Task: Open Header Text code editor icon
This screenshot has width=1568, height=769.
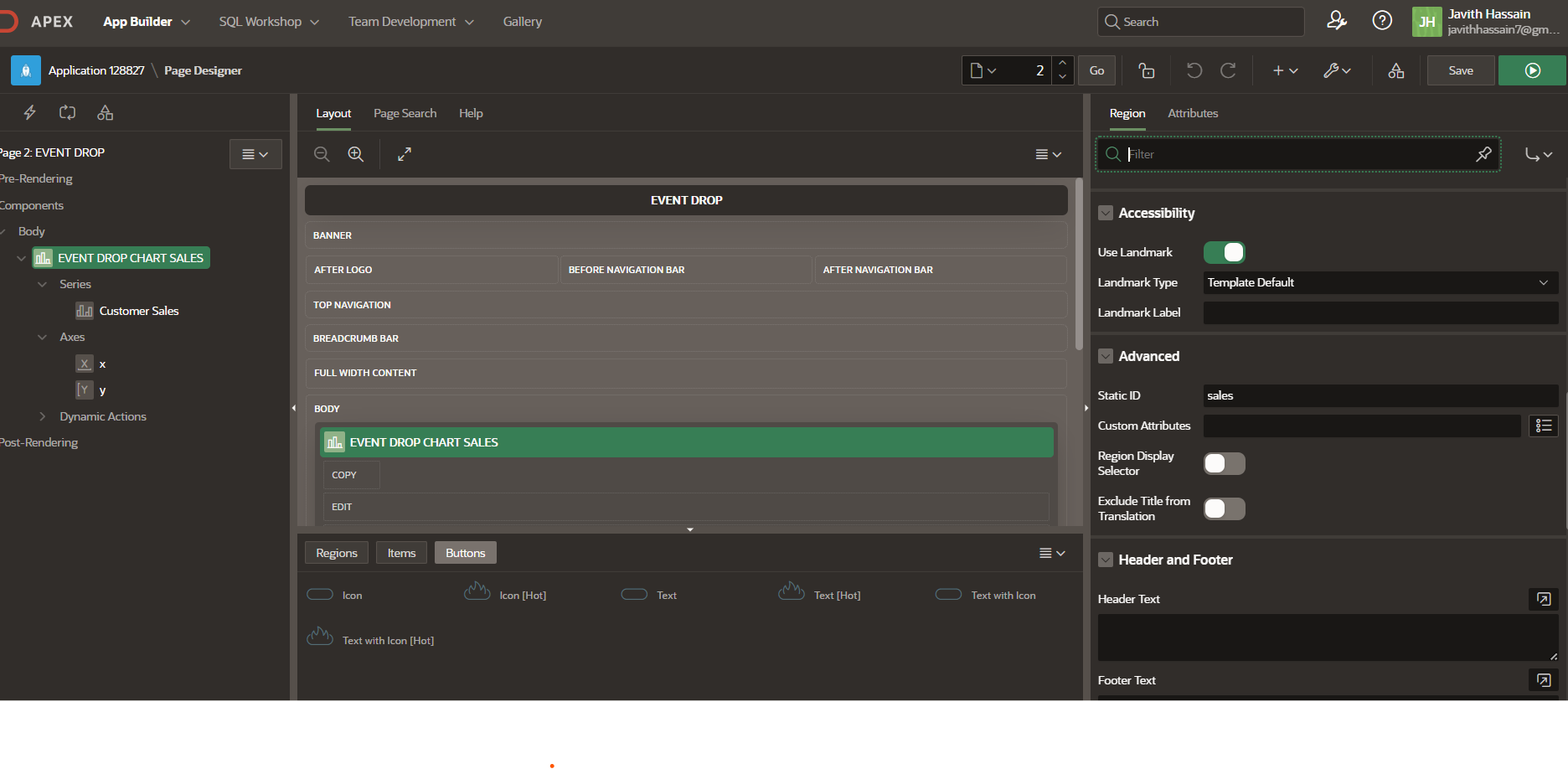Action: coord(1544,599)
